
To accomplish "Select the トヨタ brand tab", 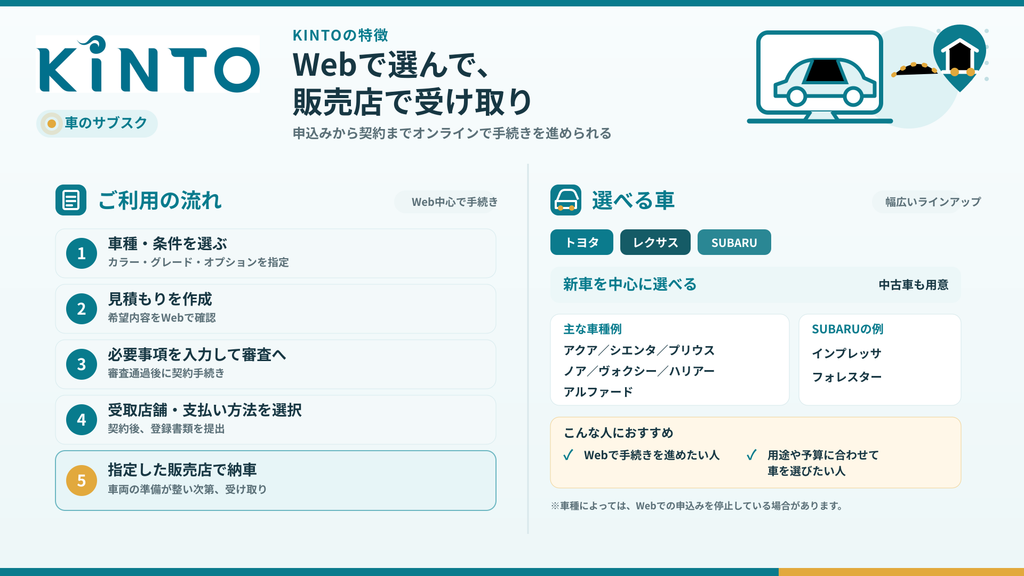I will 582,242.
